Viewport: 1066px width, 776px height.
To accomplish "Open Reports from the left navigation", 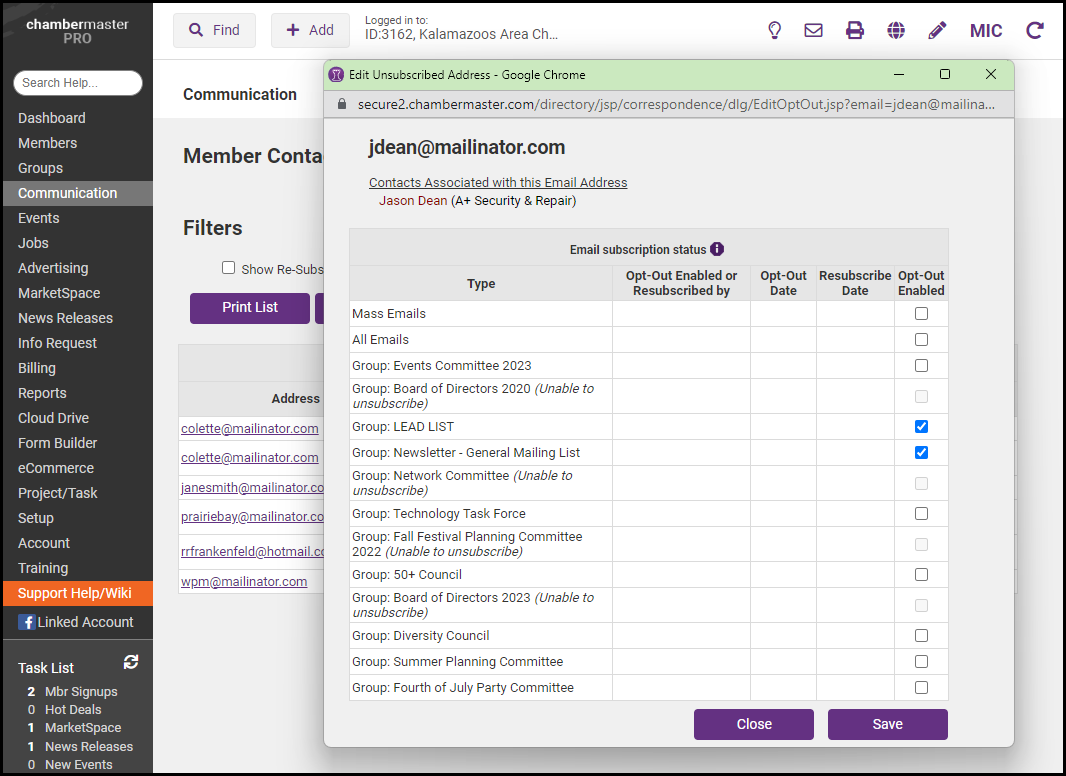I will coord(42,393).
